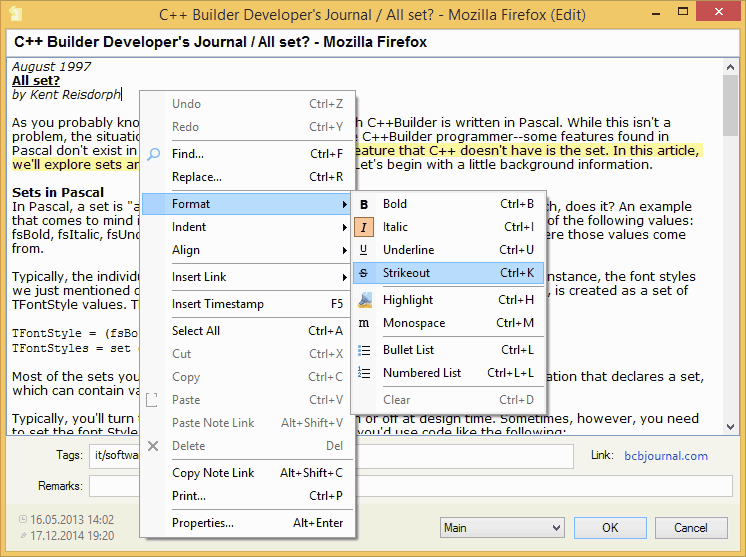
Task: Apply Underline formatting from submenu
Action: (449, 250)
